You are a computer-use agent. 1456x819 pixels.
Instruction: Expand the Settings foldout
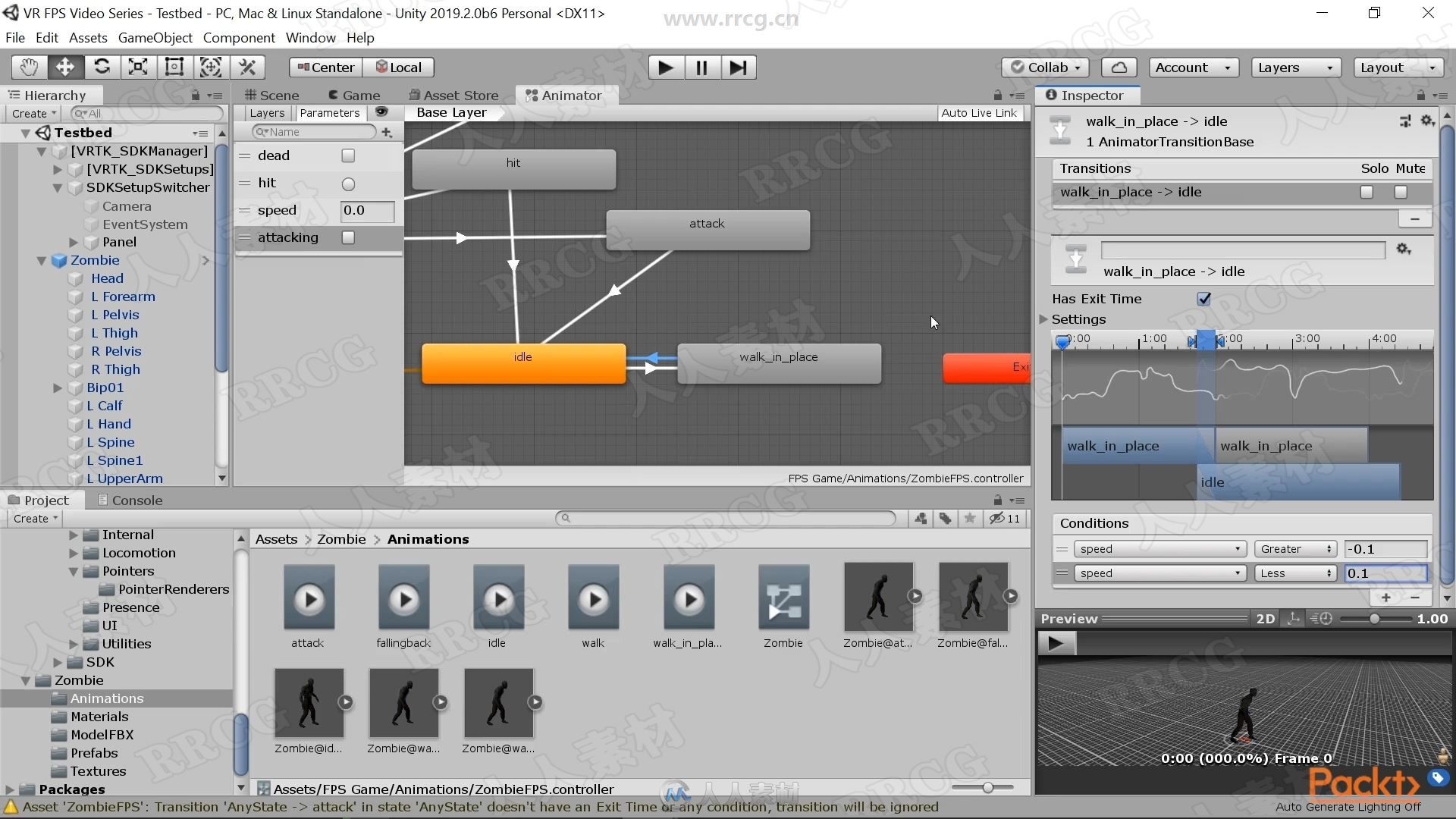click(1044, 319)
